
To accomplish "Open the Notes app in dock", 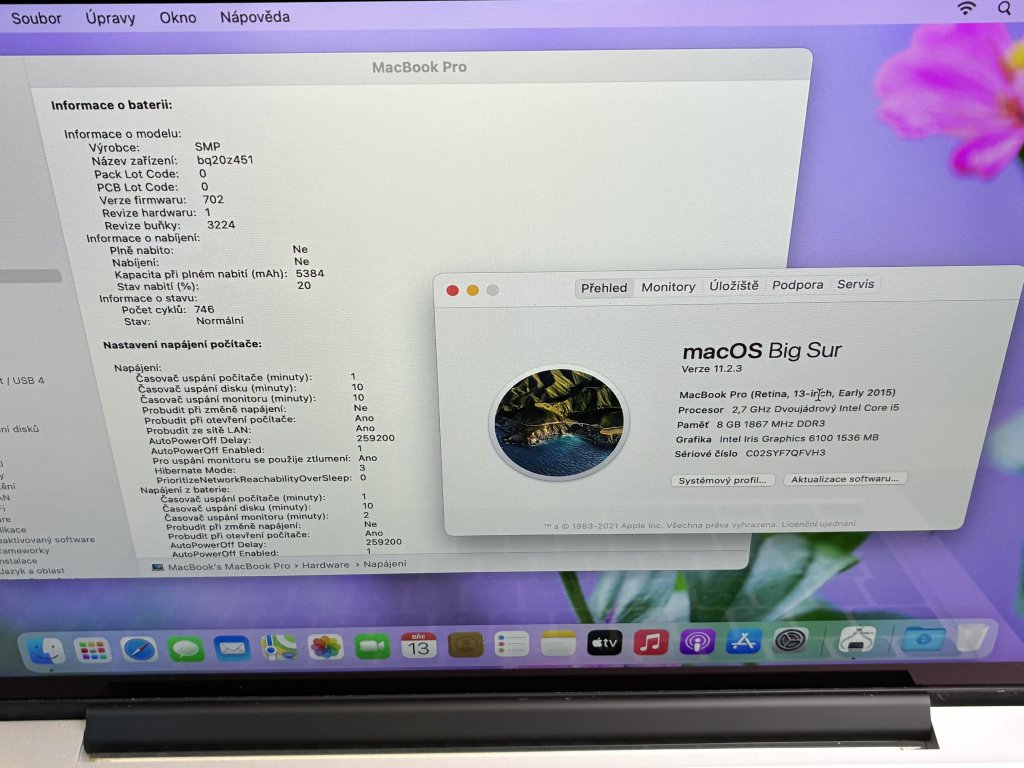I will 558,644.
